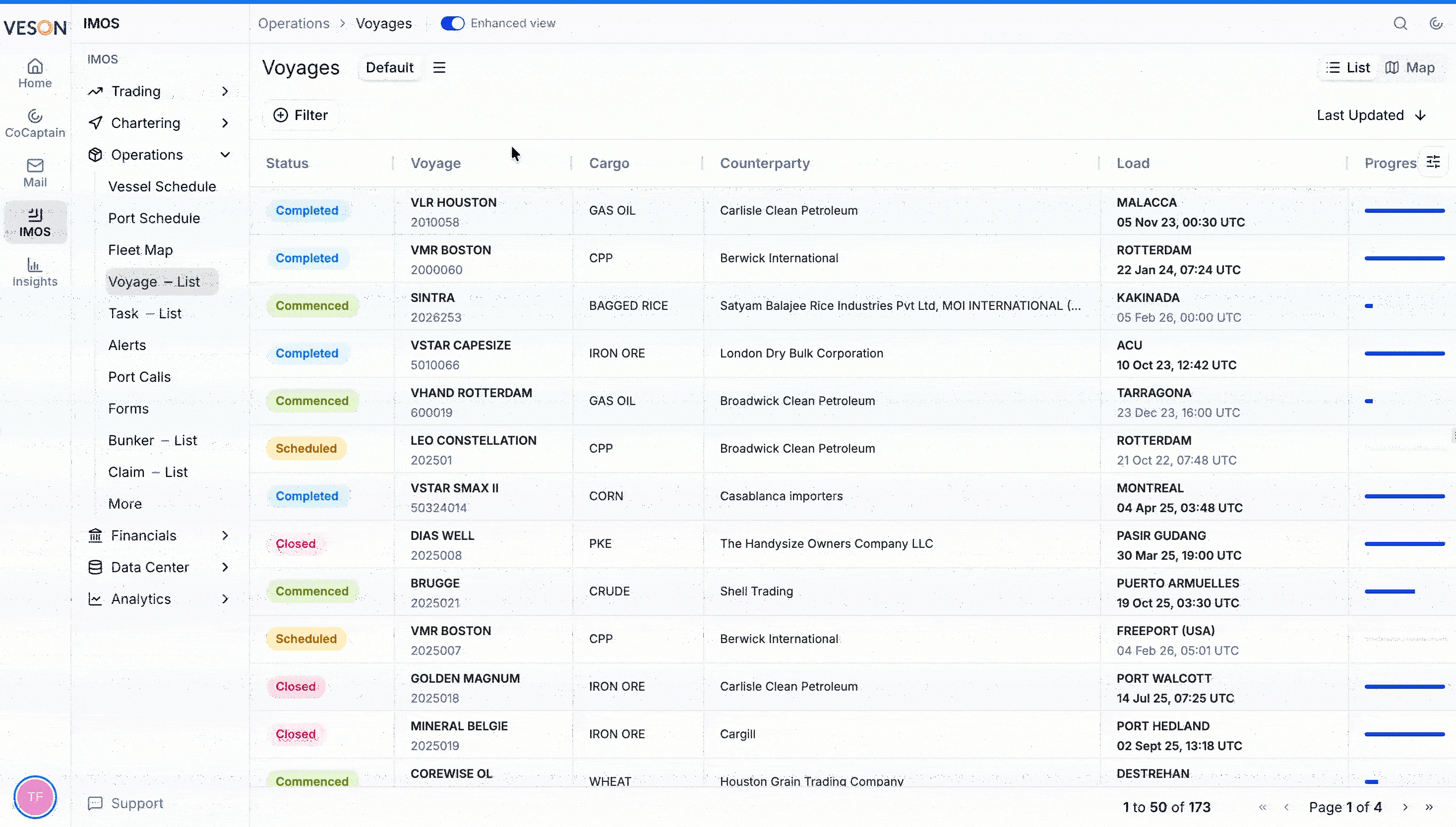Open the view options hamburger icon beside Default
The image size is (1456, 827).
[x=439, y=67]
